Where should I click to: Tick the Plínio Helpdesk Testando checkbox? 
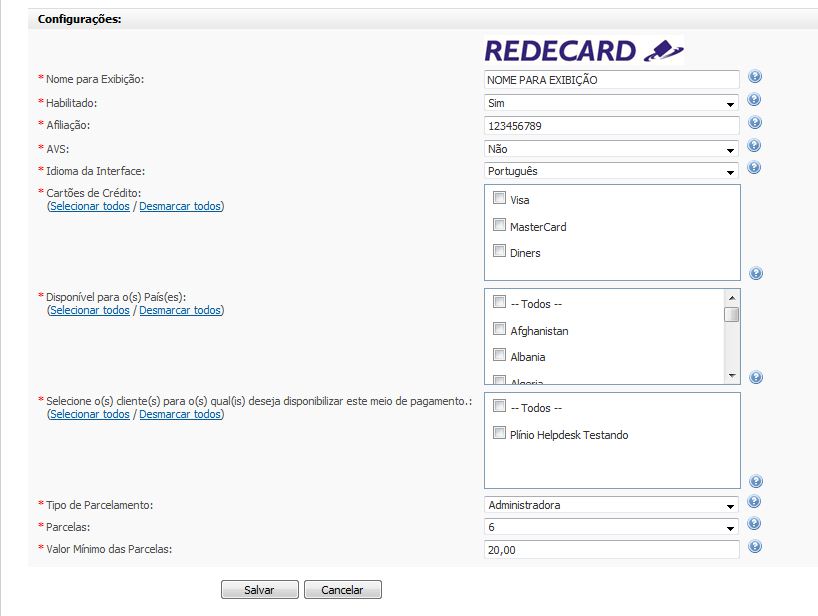[x=499, y=433]
